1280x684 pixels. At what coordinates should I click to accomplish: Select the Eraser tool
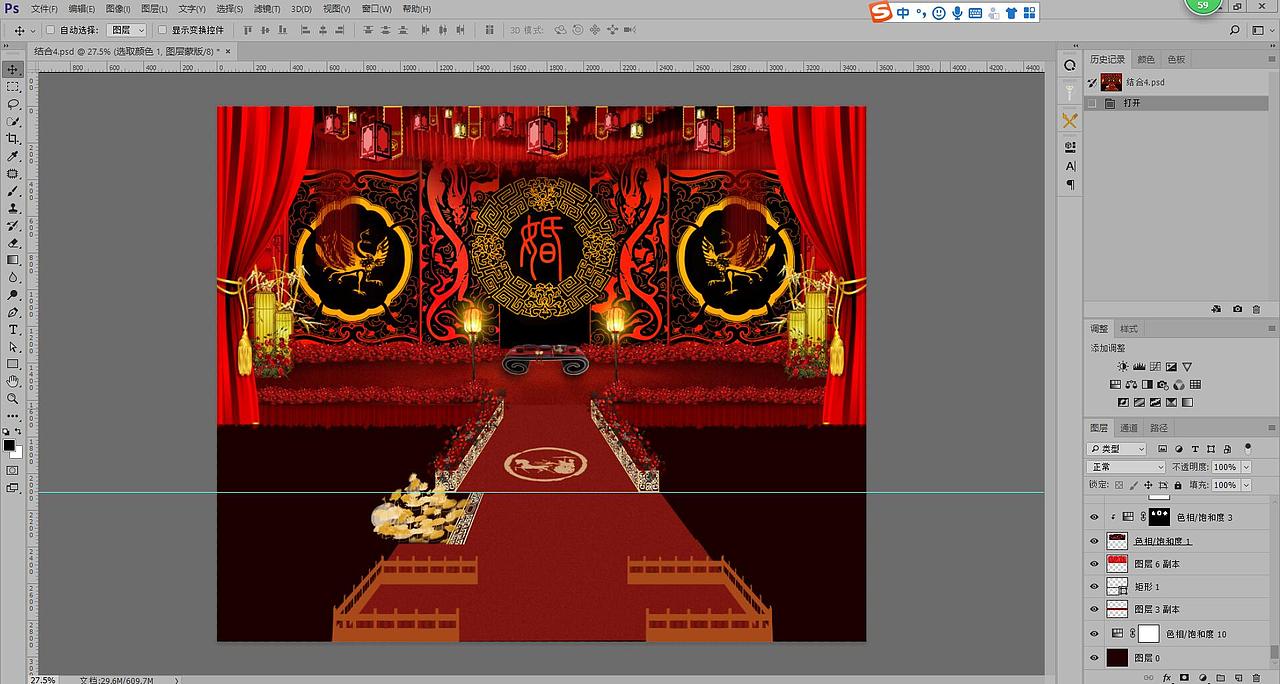(x=13, y=243)
